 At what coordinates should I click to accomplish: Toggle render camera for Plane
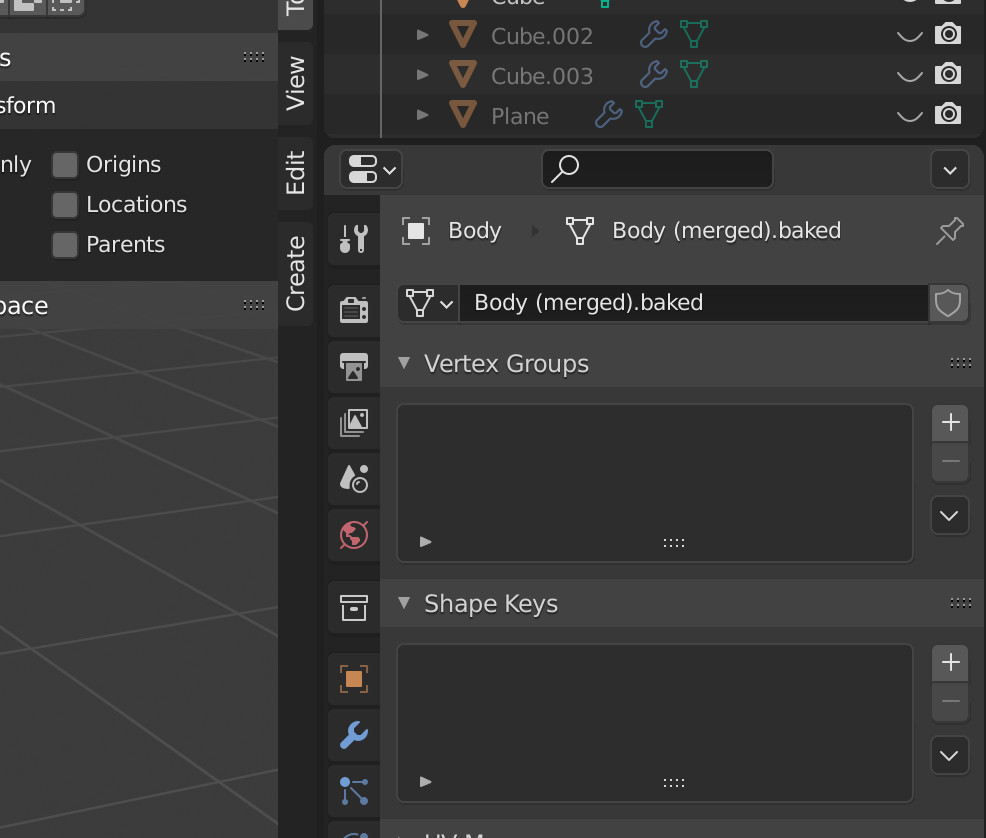point(948,114)
